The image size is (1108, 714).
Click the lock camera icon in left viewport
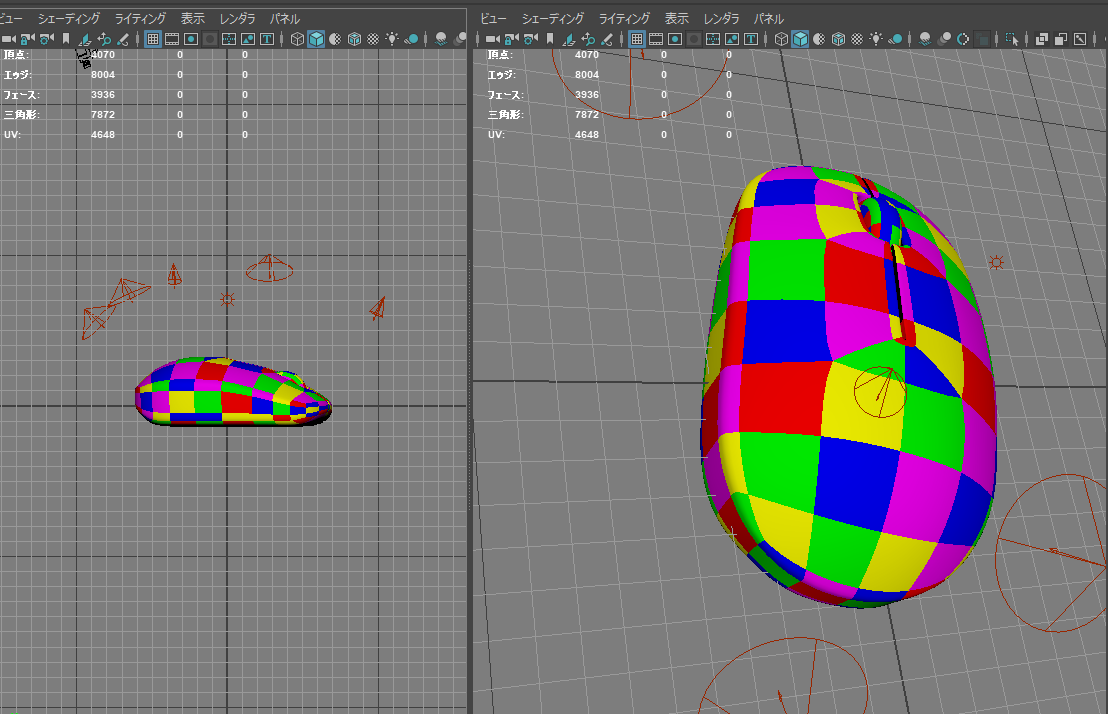tap(27, 39)
